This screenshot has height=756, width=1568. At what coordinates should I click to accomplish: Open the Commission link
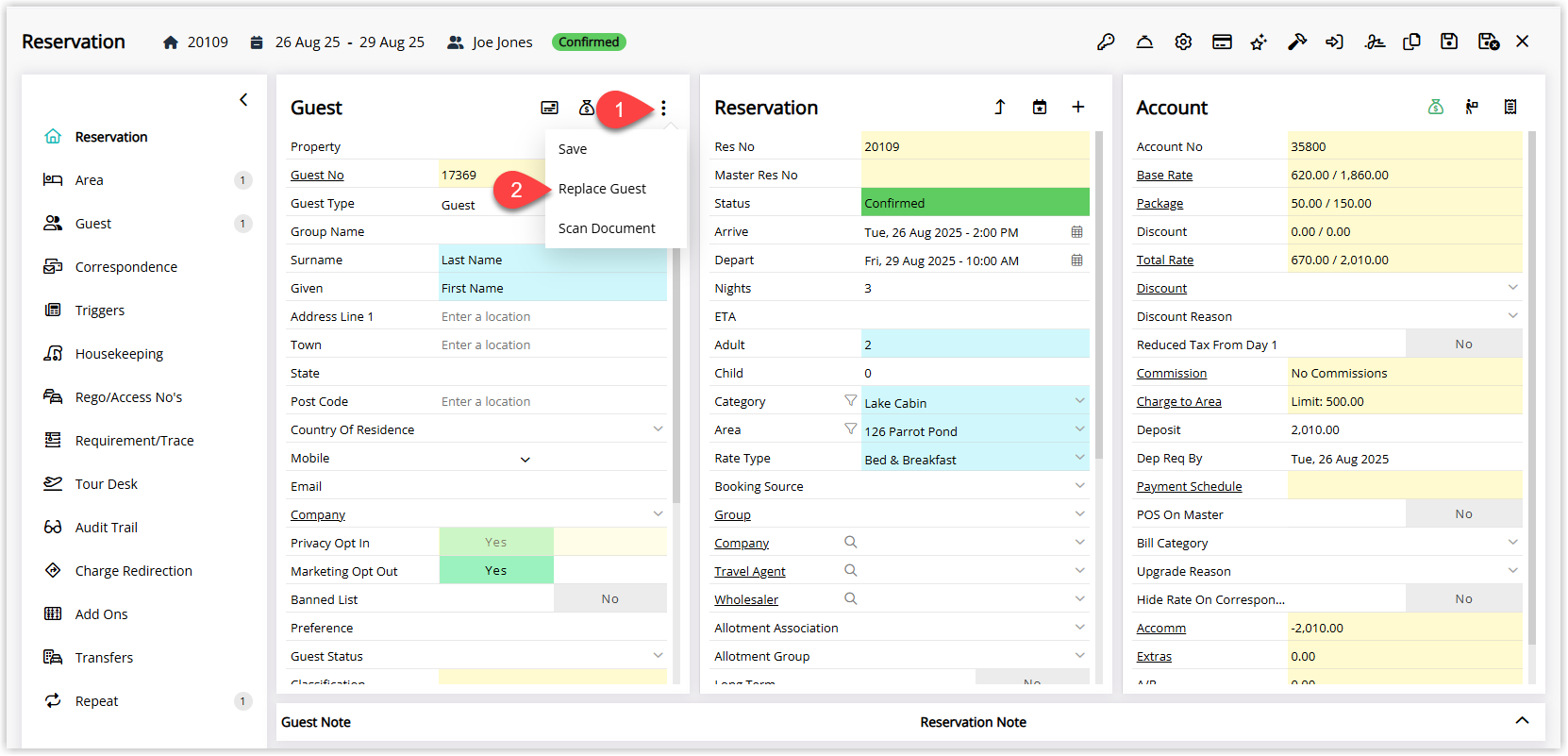click(x=1172, y=373)
